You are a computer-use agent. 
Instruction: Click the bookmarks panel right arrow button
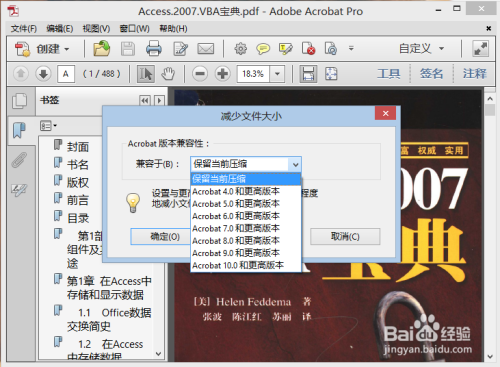[x=159, y=101]
